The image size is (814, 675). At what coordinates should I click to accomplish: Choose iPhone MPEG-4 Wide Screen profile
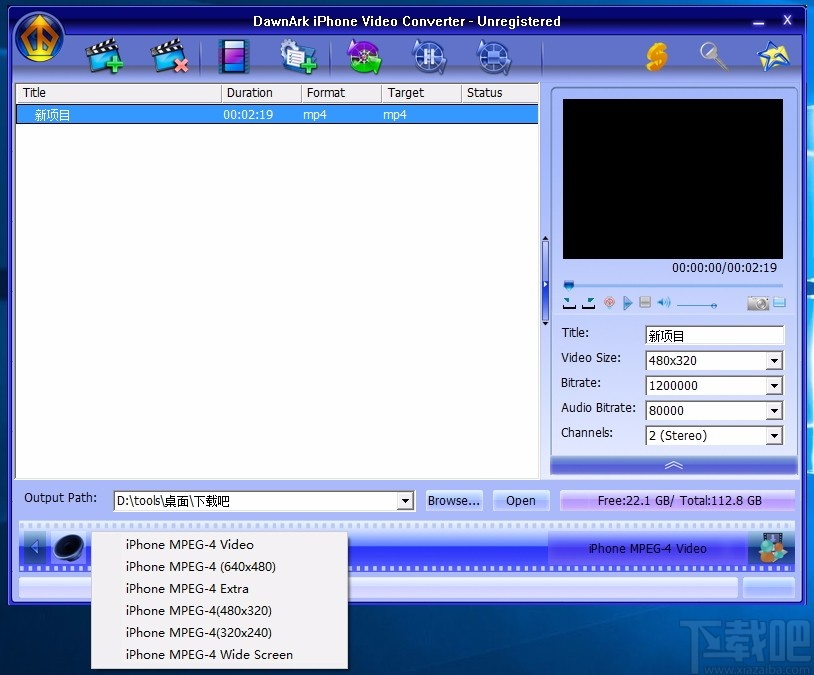click(x=209, y=655)
